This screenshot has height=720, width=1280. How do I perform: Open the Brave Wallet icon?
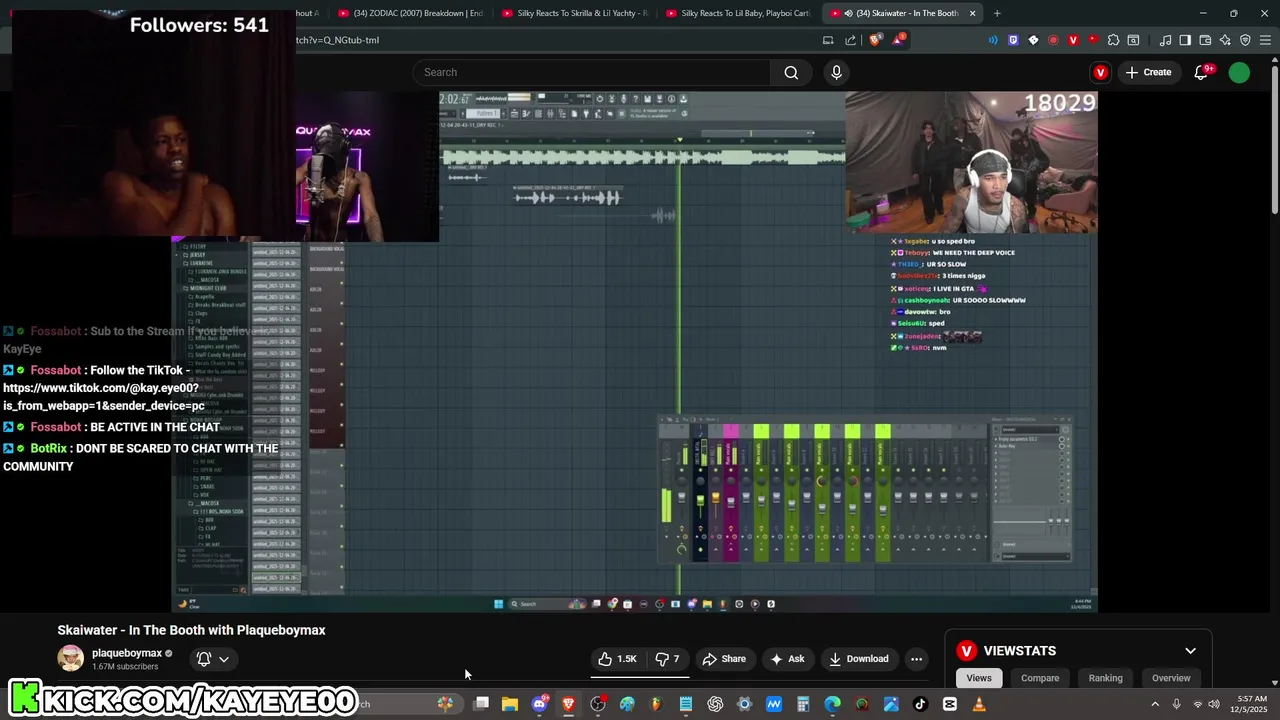tap(1205, 40)
